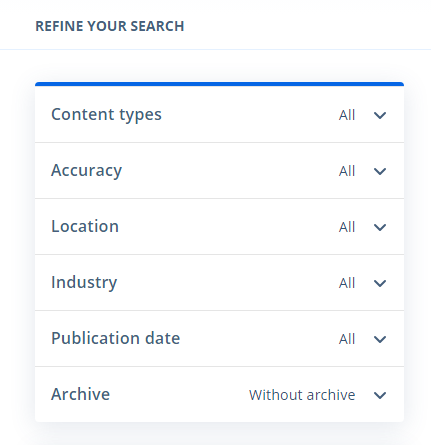Click the Publication date chevron icon
Viewport: 431px width, 445px height.
(x=380, y=339)
